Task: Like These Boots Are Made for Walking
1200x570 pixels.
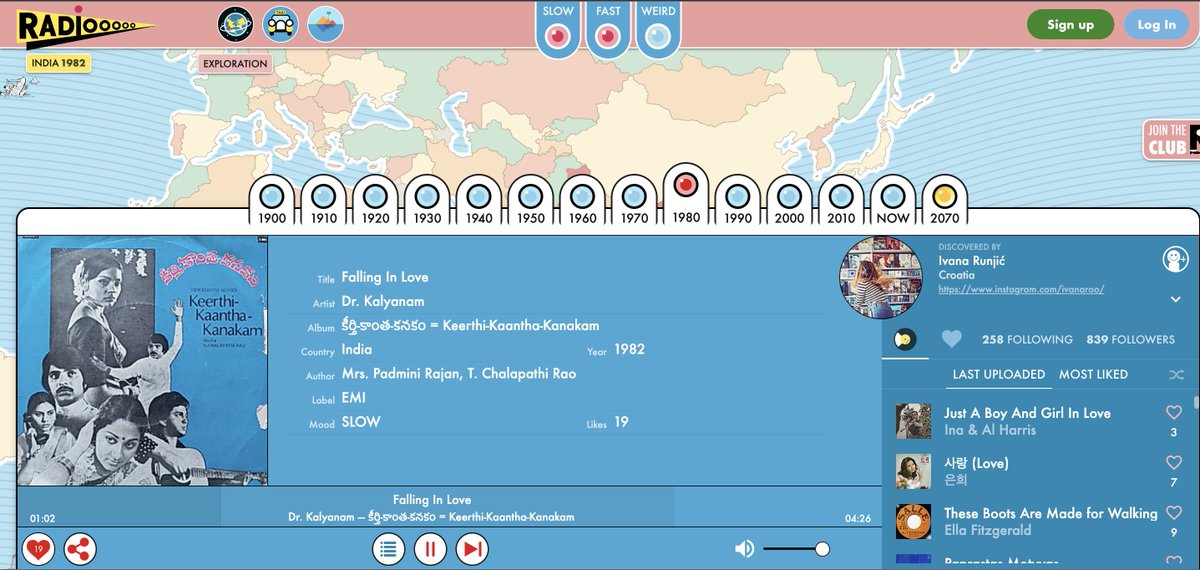Action: (1174, 513)
